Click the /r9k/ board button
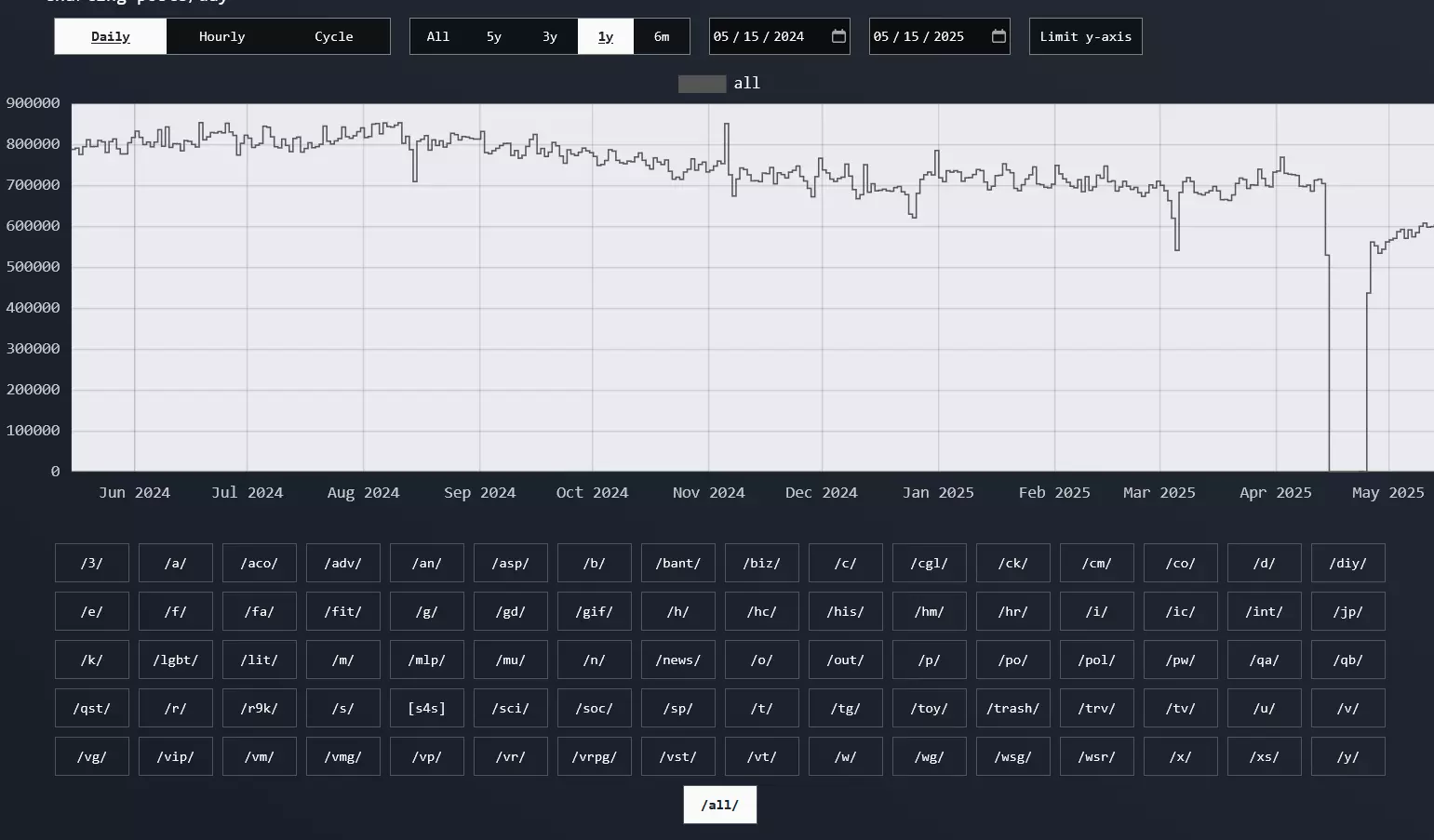The height and width of the screenshot is (840, 1434). tap(260, 708)
